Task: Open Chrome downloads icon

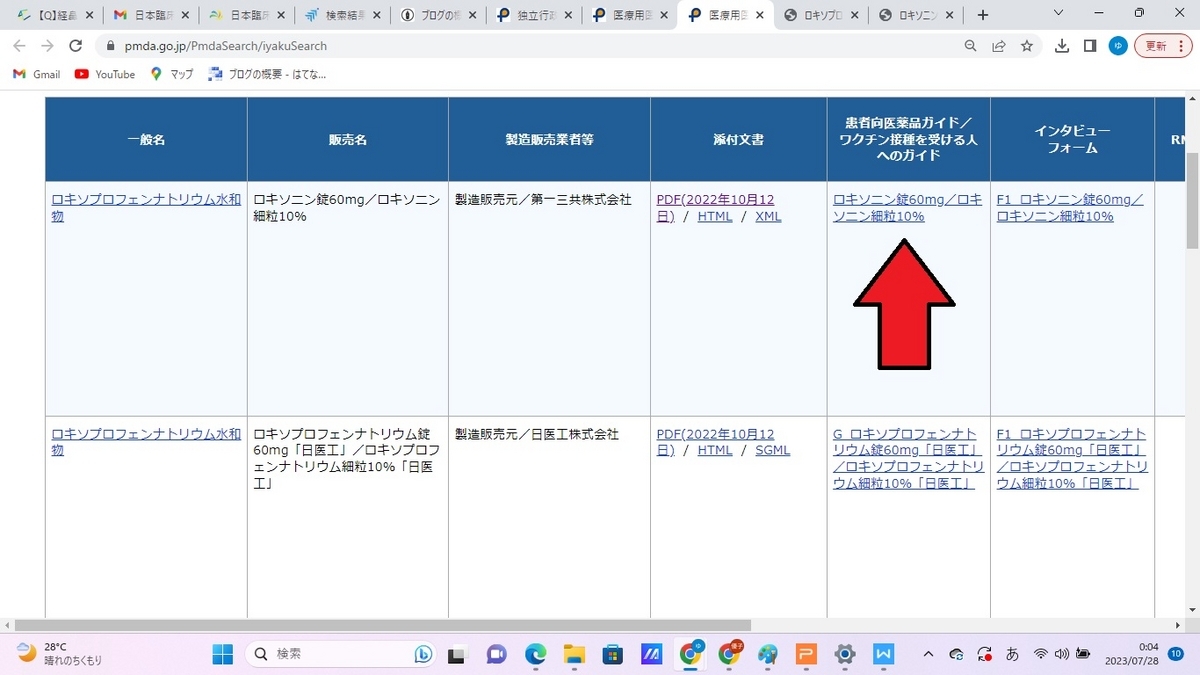Action: coord(1062,46)
